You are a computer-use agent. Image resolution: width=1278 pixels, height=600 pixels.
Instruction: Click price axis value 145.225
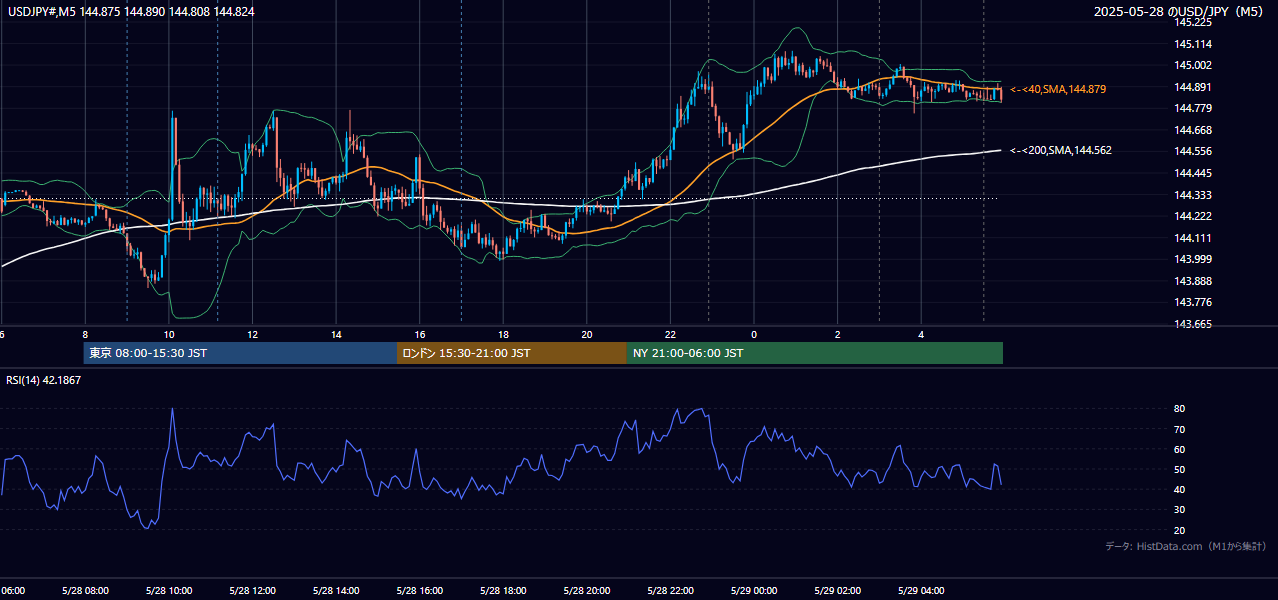click(1193, 22)
